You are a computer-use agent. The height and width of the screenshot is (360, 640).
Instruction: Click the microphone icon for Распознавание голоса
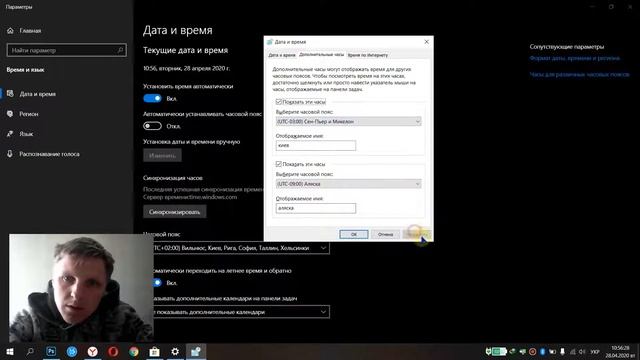pyautogui.click(x=10, y=154)
